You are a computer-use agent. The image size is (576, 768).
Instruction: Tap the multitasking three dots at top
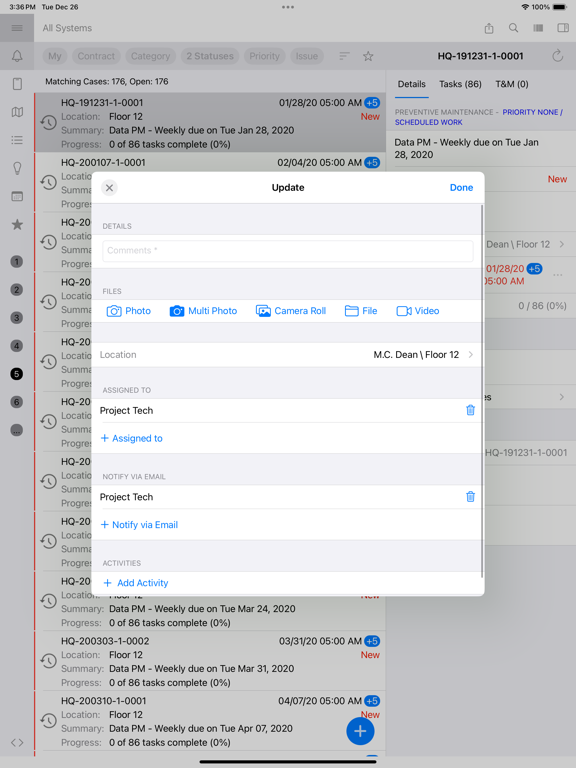pyautogui.click(x=288, y=7)
